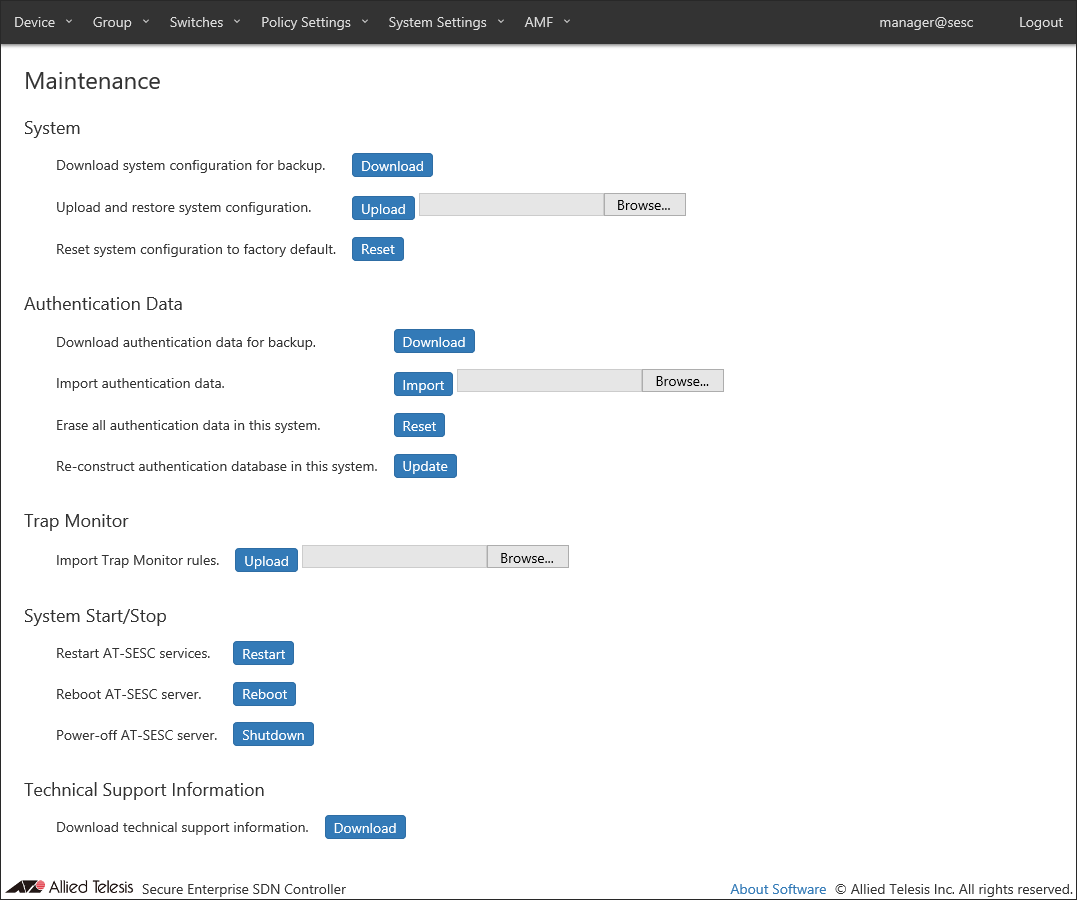Open the Policy Settings menu

[314, 22]
